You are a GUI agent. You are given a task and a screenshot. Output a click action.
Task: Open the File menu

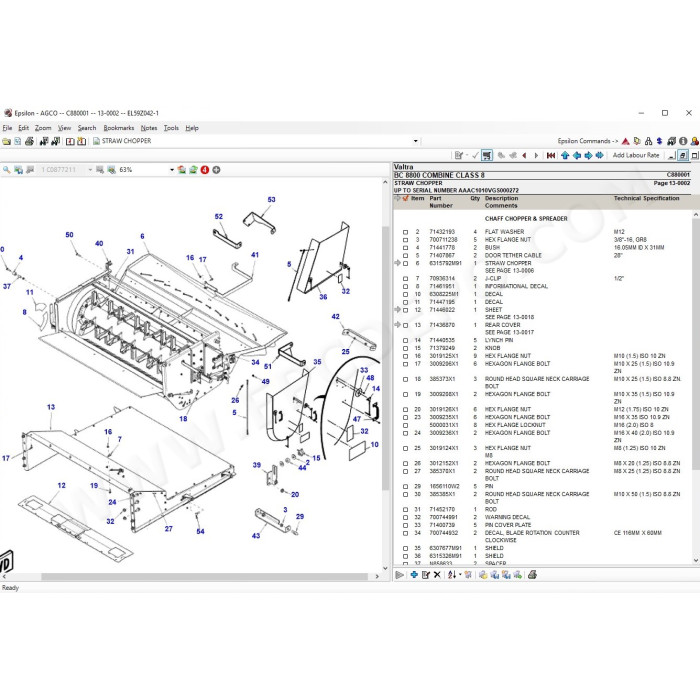(x=7, y=128)
